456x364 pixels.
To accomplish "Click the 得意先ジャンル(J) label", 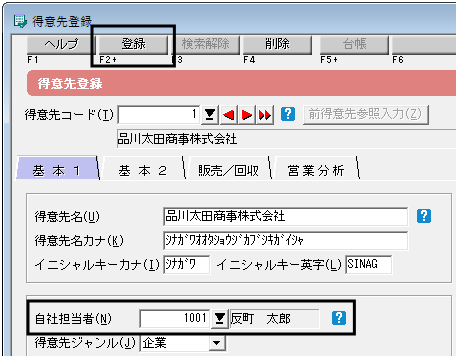I will 85,343.
